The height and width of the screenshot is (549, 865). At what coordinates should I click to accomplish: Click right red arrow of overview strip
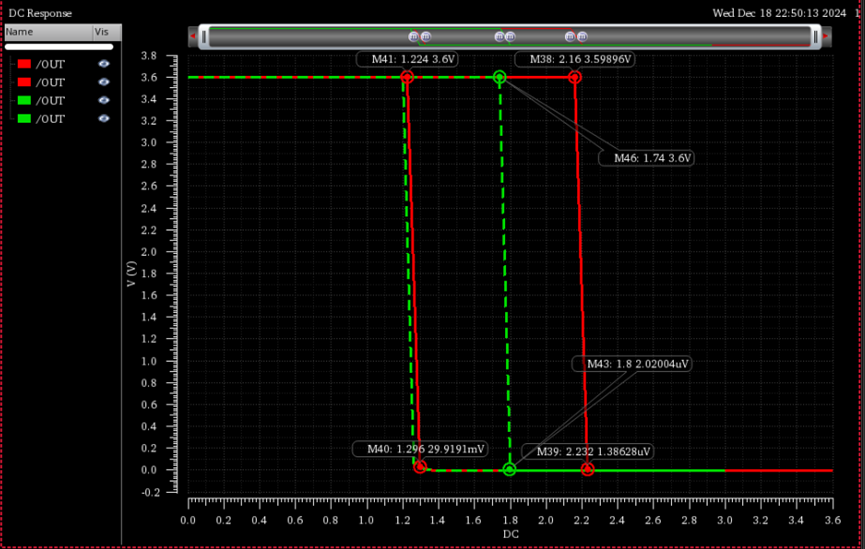826,36
